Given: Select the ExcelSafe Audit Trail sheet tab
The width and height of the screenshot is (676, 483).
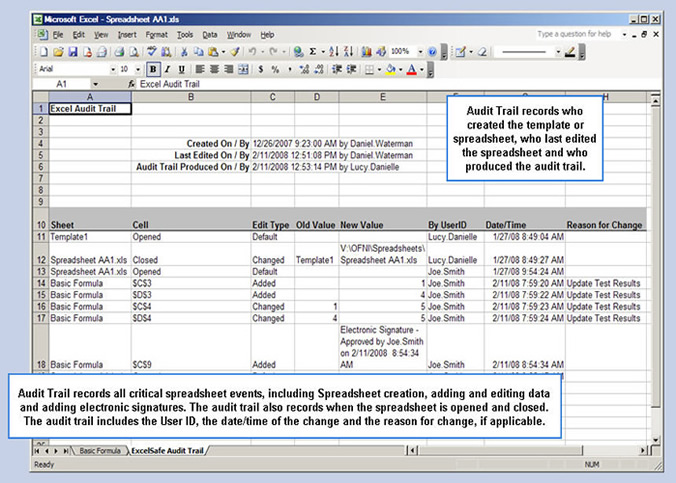Looking at the screenshot, I should click(167, 451).
